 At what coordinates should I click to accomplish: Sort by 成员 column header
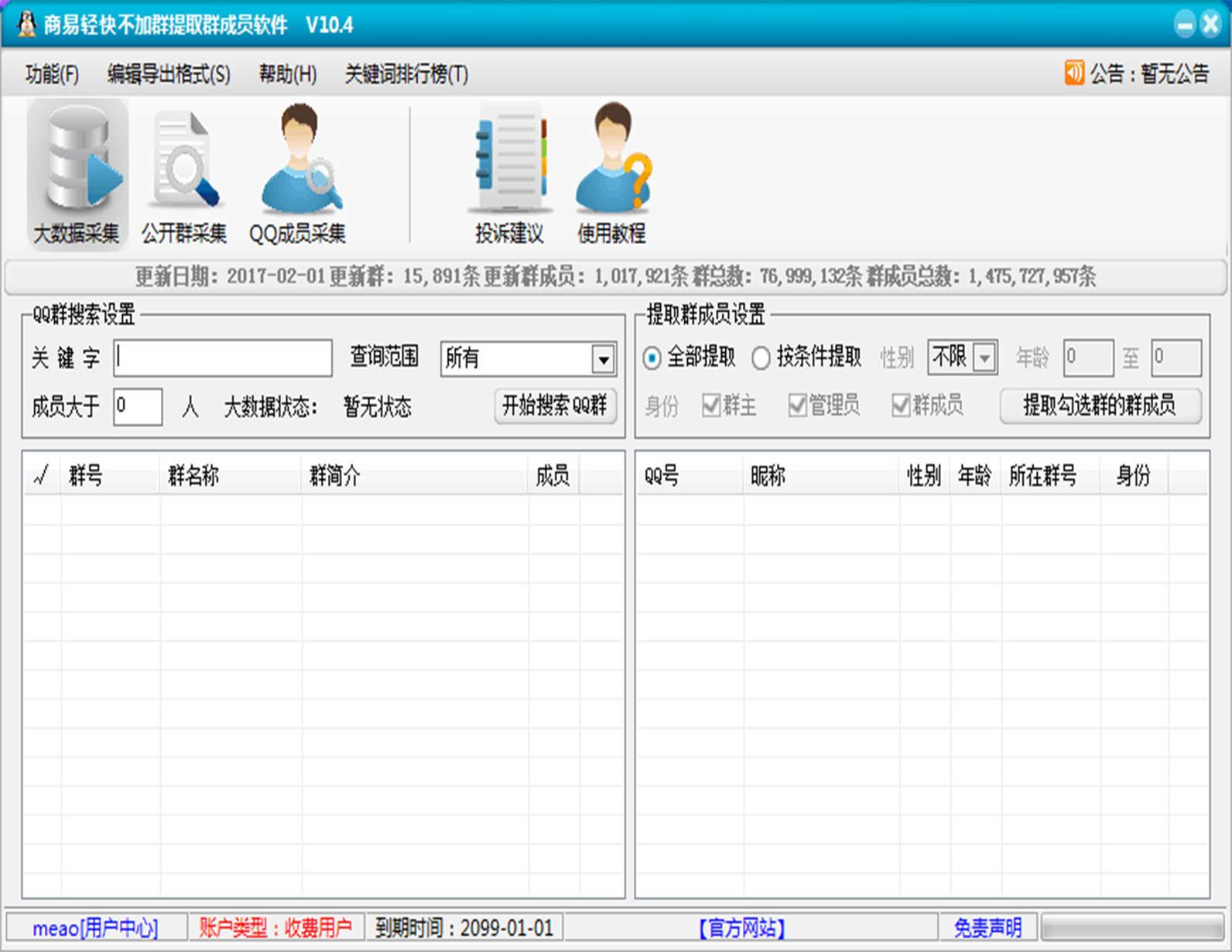[x=553, y=475]
